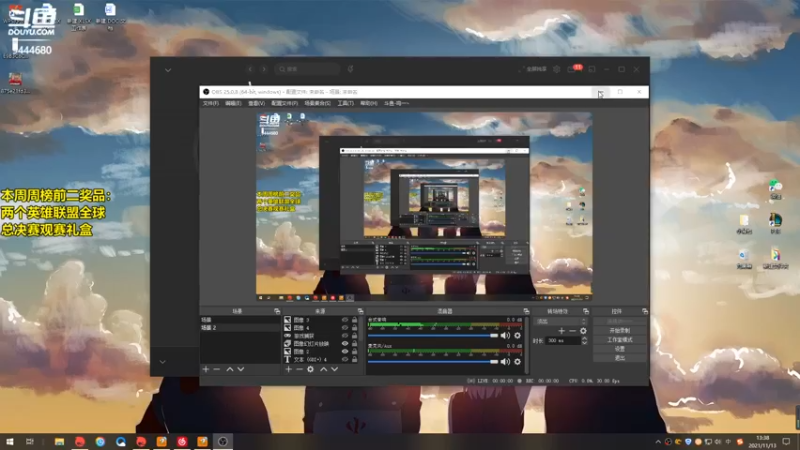Click the back arrow in the dark window
This screenshot has width=800, height=450.
point(250,69)
